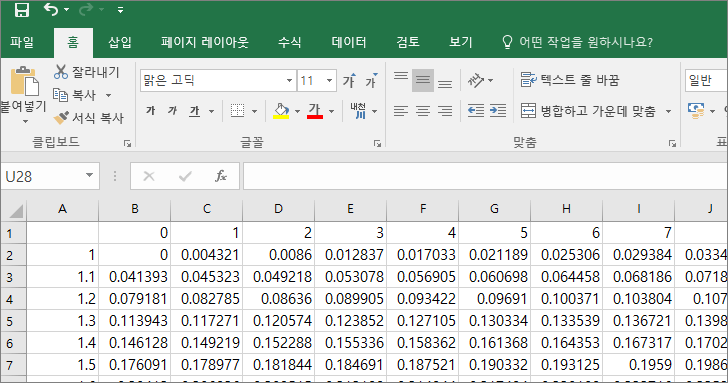The width and height of the screenshot is (728, 383).
Task: Open the 데이터 ribbon tab
Action: 349,43
